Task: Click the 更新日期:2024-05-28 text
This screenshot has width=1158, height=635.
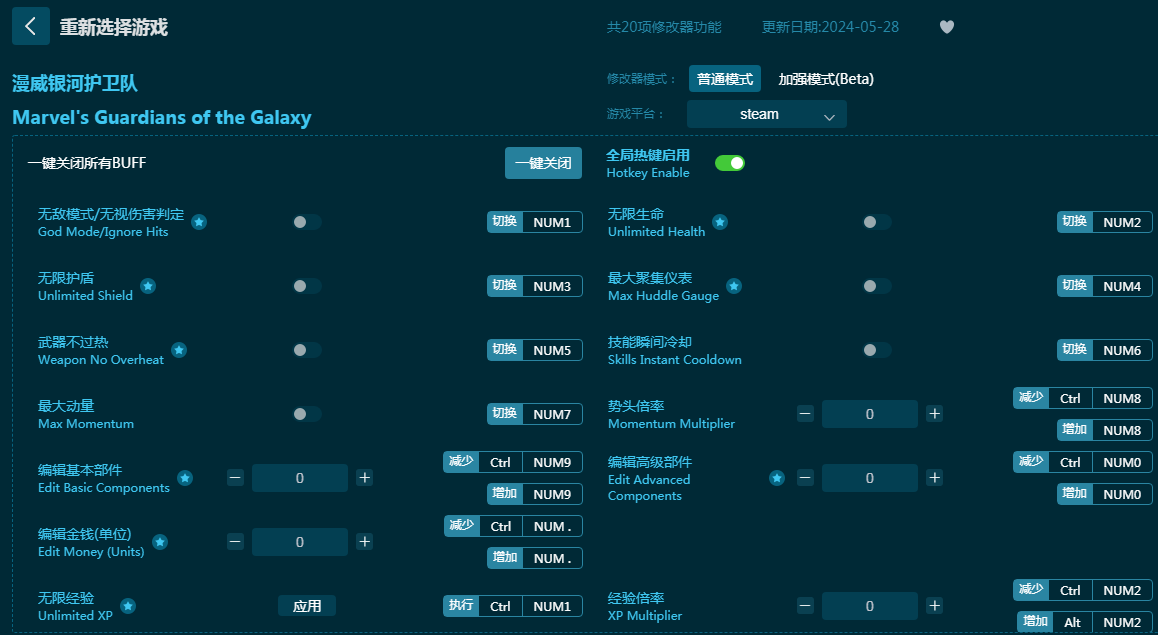Action: (x=830, y=27)
